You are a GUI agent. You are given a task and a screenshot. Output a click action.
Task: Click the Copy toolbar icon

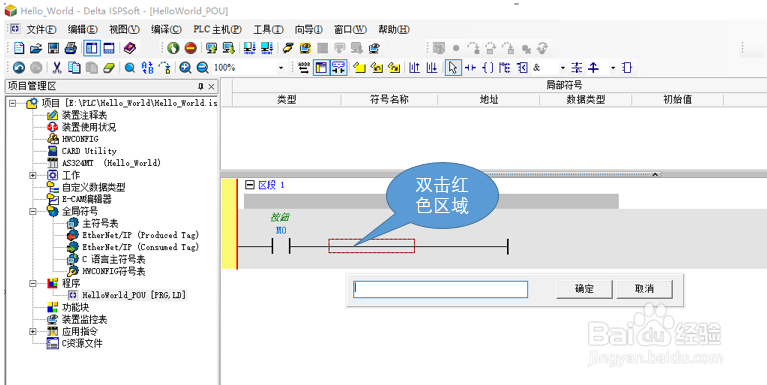pyautogui.click(x=74, y=68)
